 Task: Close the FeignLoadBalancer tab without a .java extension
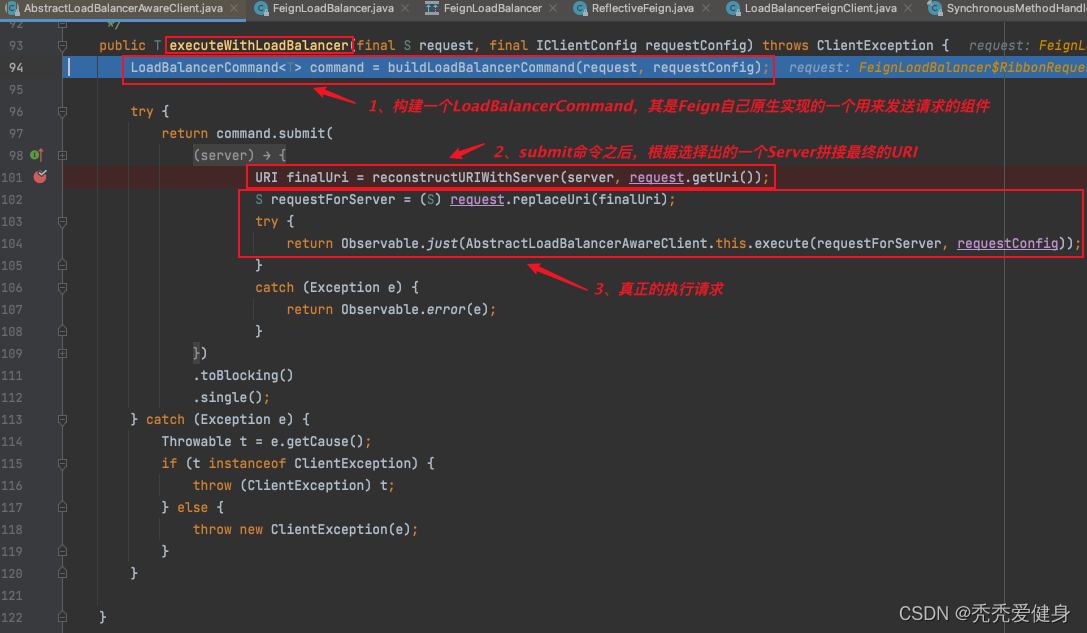[x=553, y=8]
